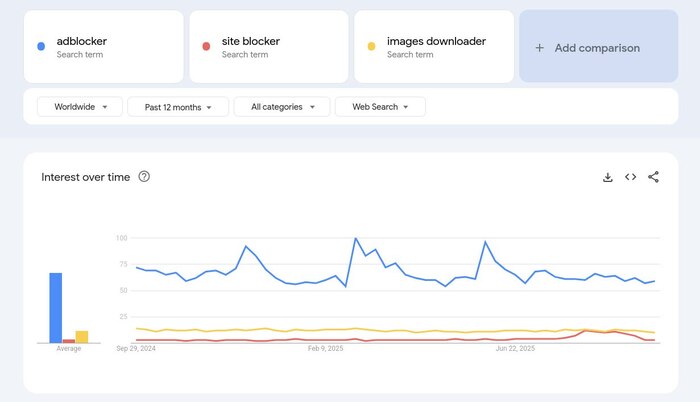The width and height of the screenshot is (700, 402).
Task: Click the Jun 22, 2025 axis label
Action: [x=516, y=349]
